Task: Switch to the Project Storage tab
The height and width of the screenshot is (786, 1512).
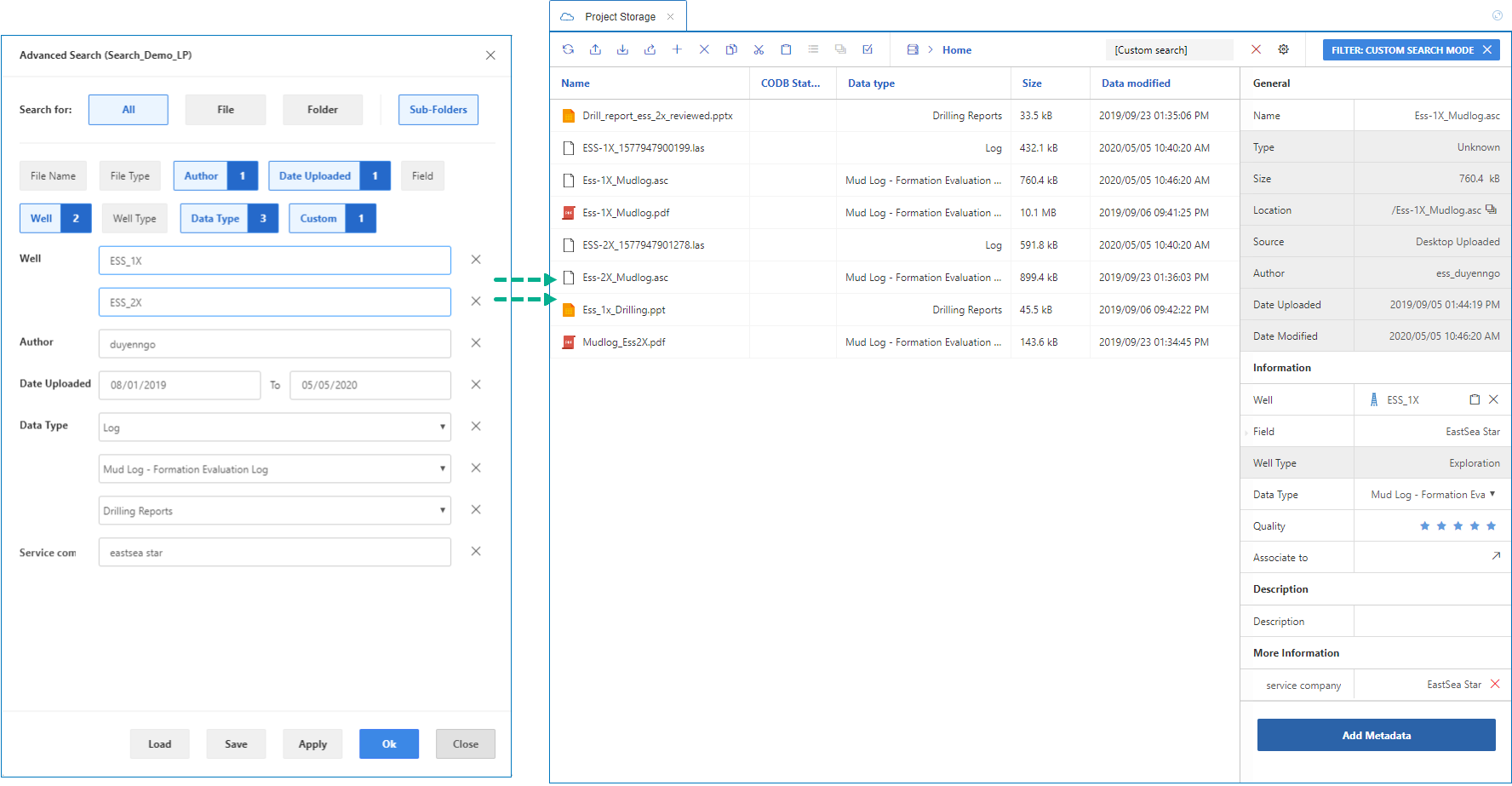Action: tap(619, 16)
